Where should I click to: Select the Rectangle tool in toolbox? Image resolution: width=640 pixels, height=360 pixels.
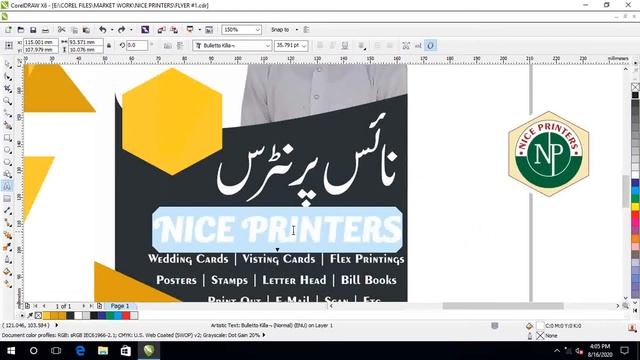[x=7, y=138]
